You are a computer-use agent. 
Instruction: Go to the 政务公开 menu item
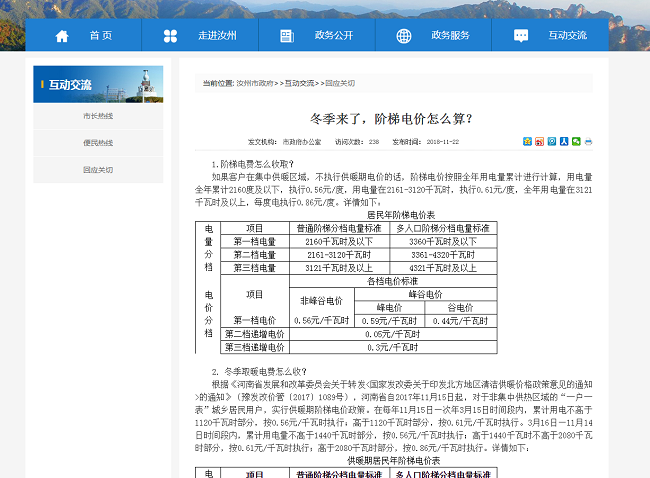click(333, 36)
